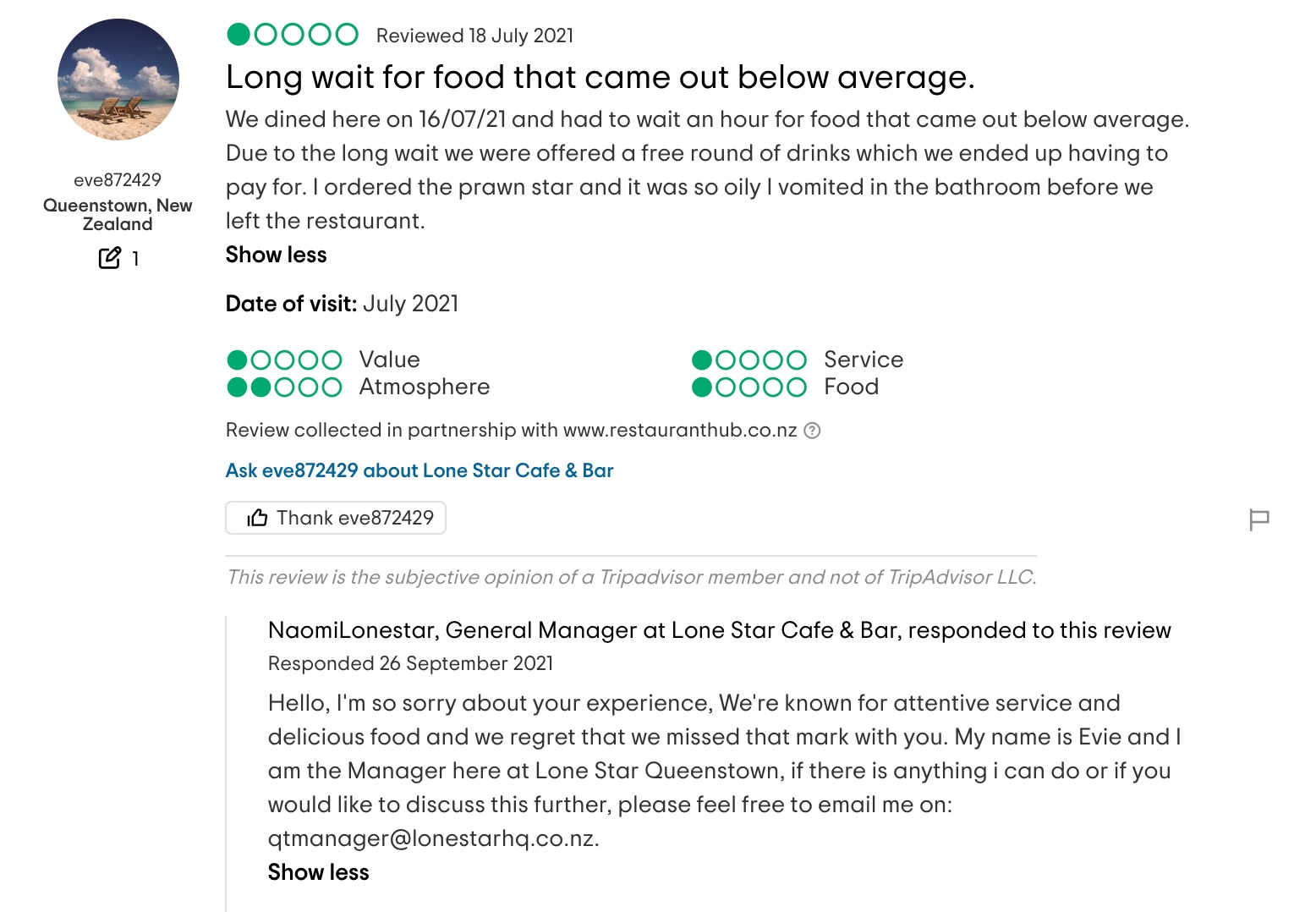Image resolution: width=1316 pixels, height=912 pixels.
Task: Click the thumbs-up icon in Thank button
Action: click(x=257, y=518)
